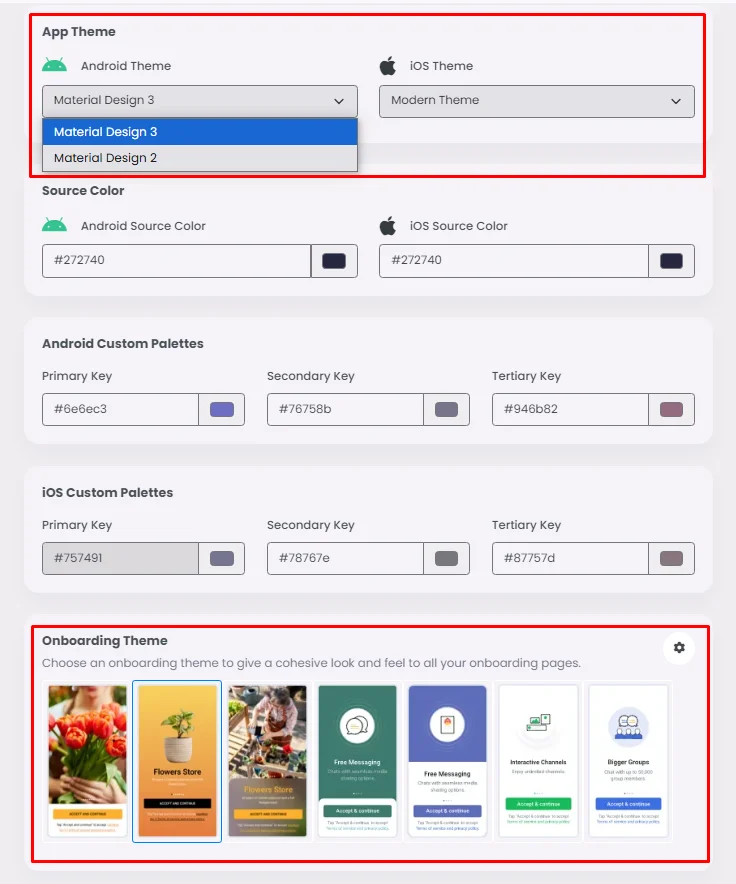The height and width of the screenshot is (884, 736).
Task: Open Android Tertiary Key color swatch
Action: (671, 409)
